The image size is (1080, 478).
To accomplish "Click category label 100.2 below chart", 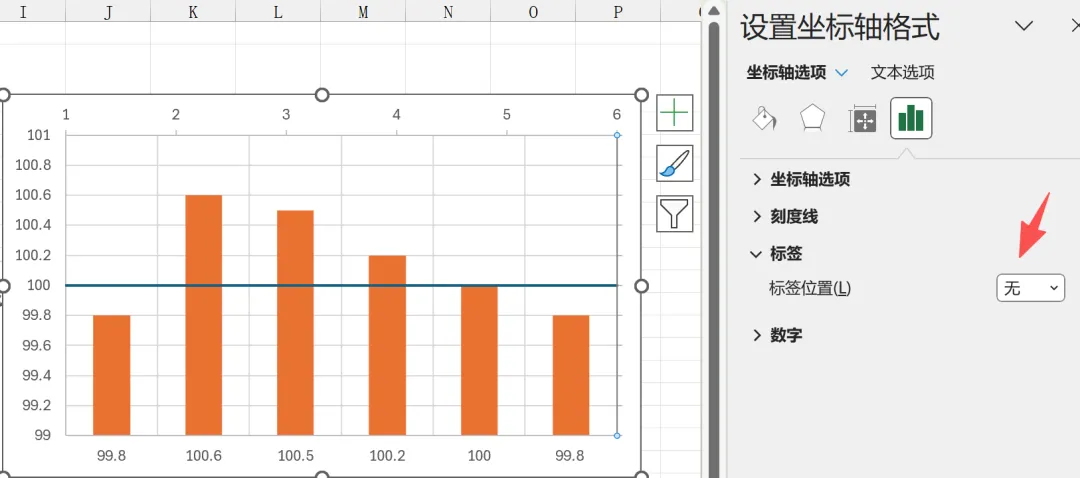I will pos(387,455).
